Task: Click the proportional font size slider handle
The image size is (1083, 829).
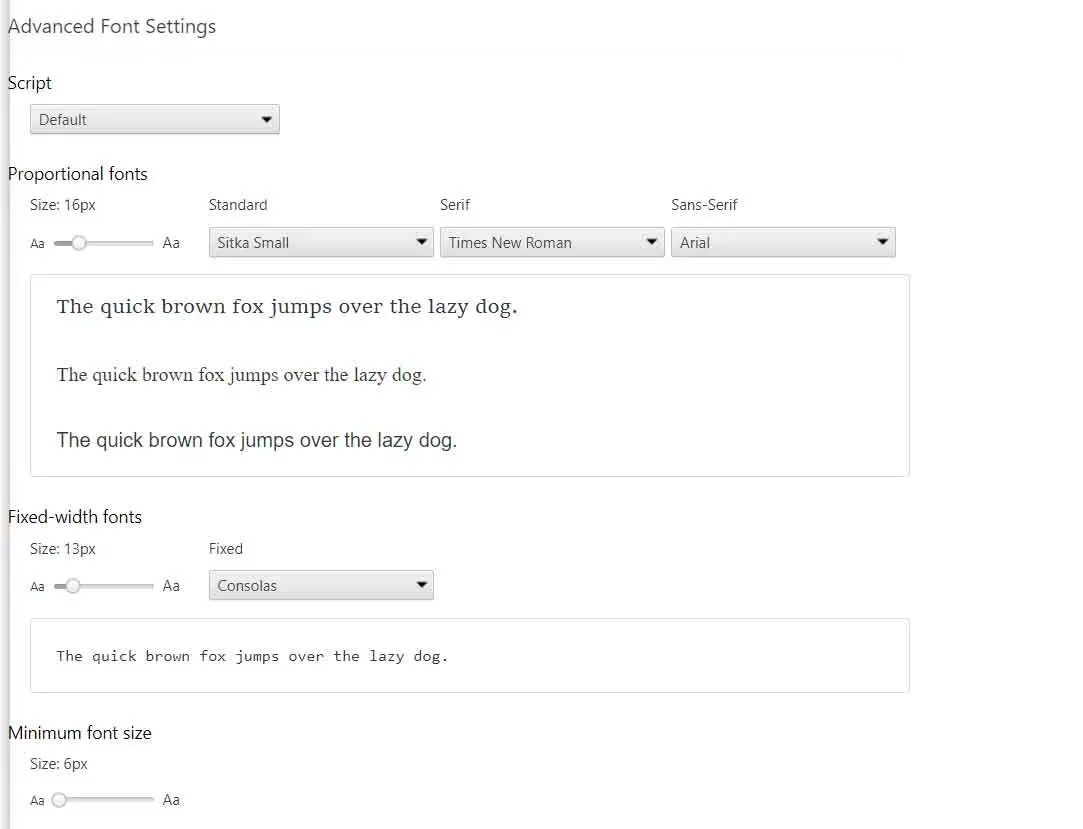Action: (79, 243)
